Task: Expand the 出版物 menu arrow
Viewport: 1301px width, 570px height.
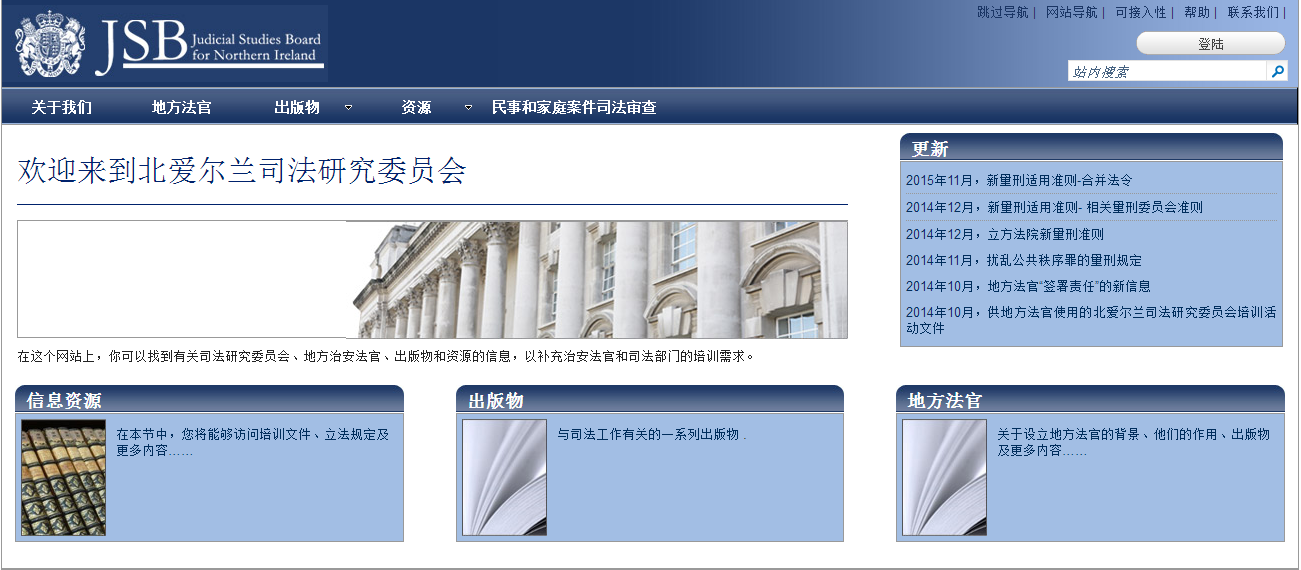Action: 348,107
